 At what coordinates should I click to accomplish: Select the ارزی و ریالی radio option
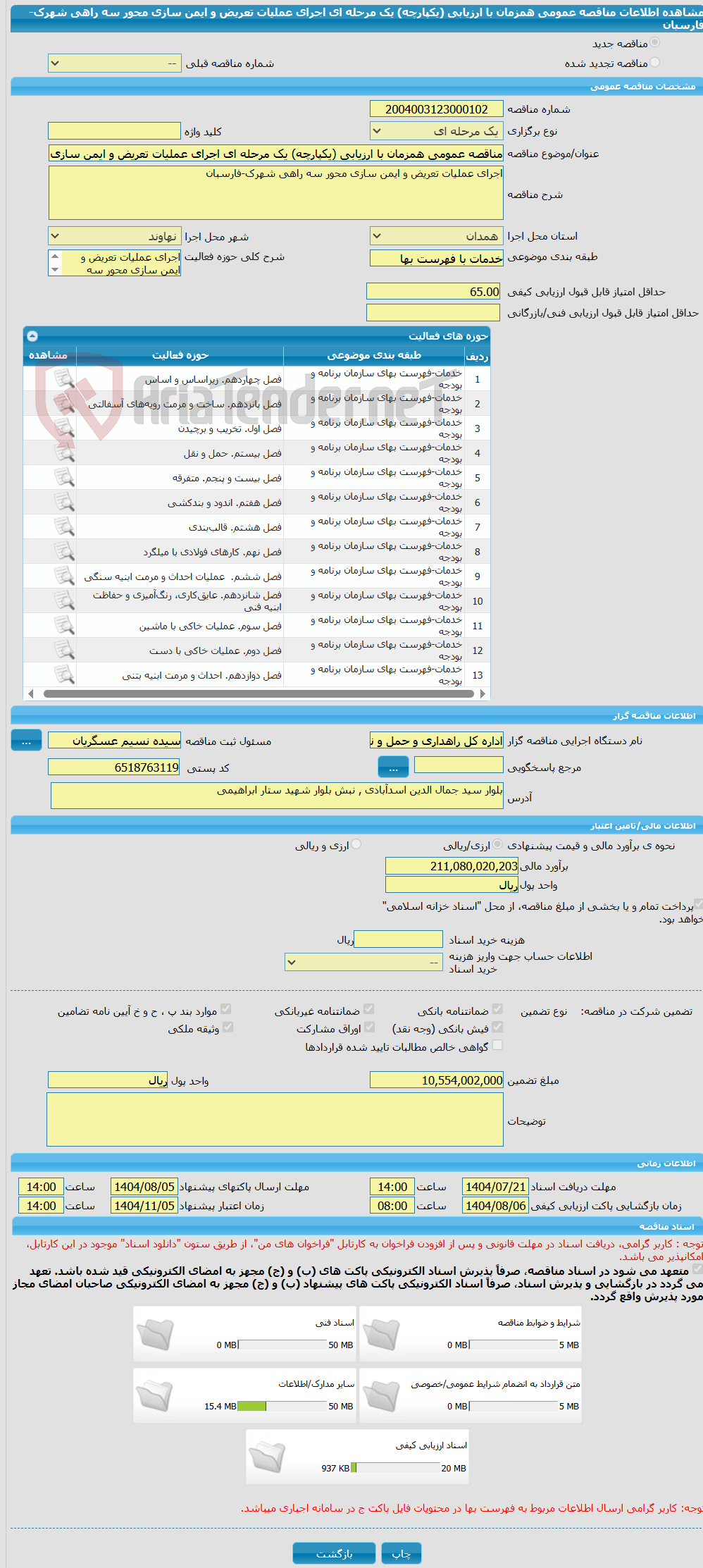(x=356, y=844)
